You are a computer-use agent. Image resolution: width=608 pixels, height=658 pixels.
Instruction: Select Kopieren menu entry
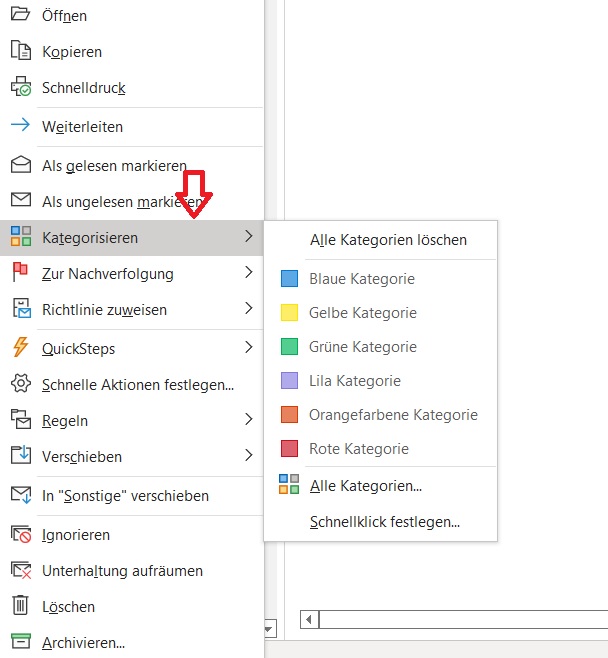[x=132, y=51]
